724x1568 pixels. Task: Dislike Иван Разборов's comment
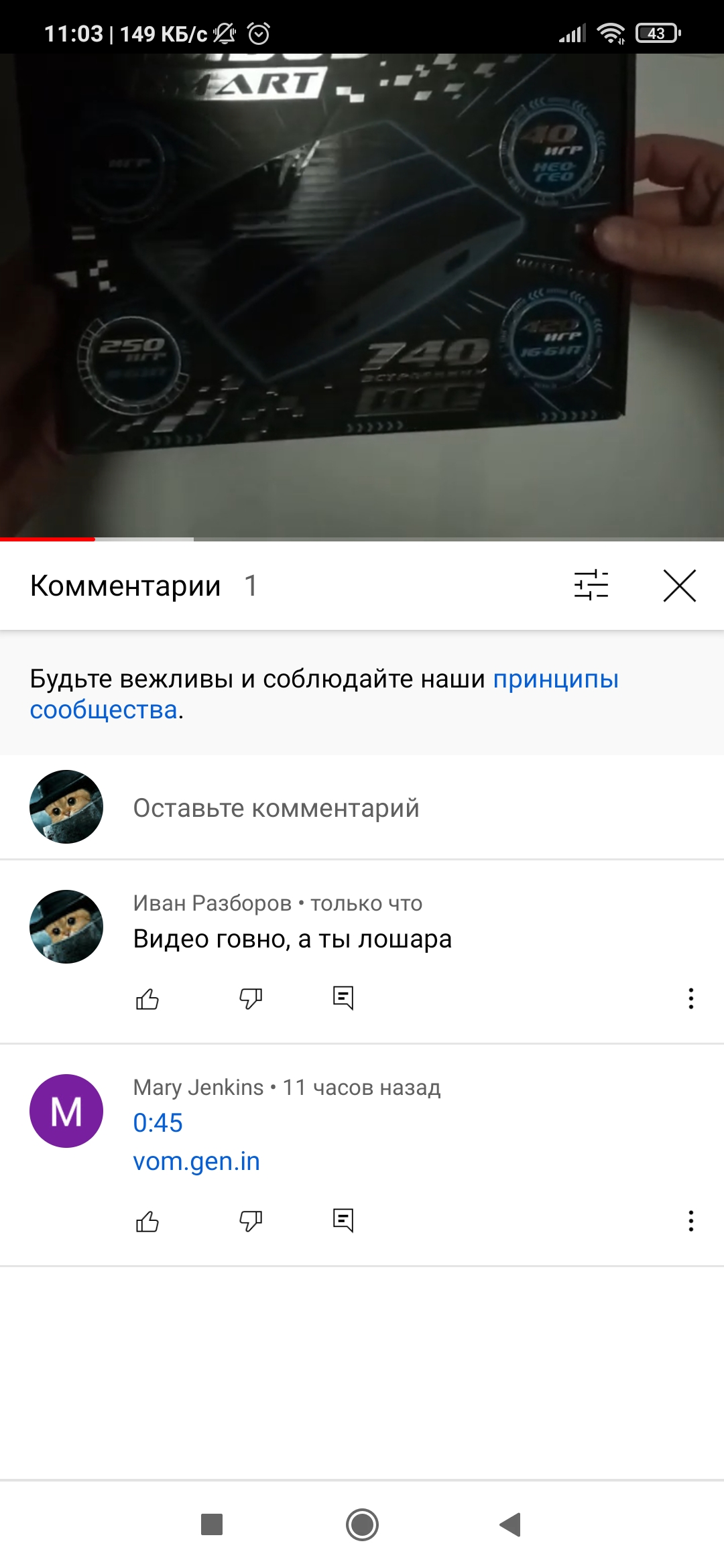[x=251, y=999]
